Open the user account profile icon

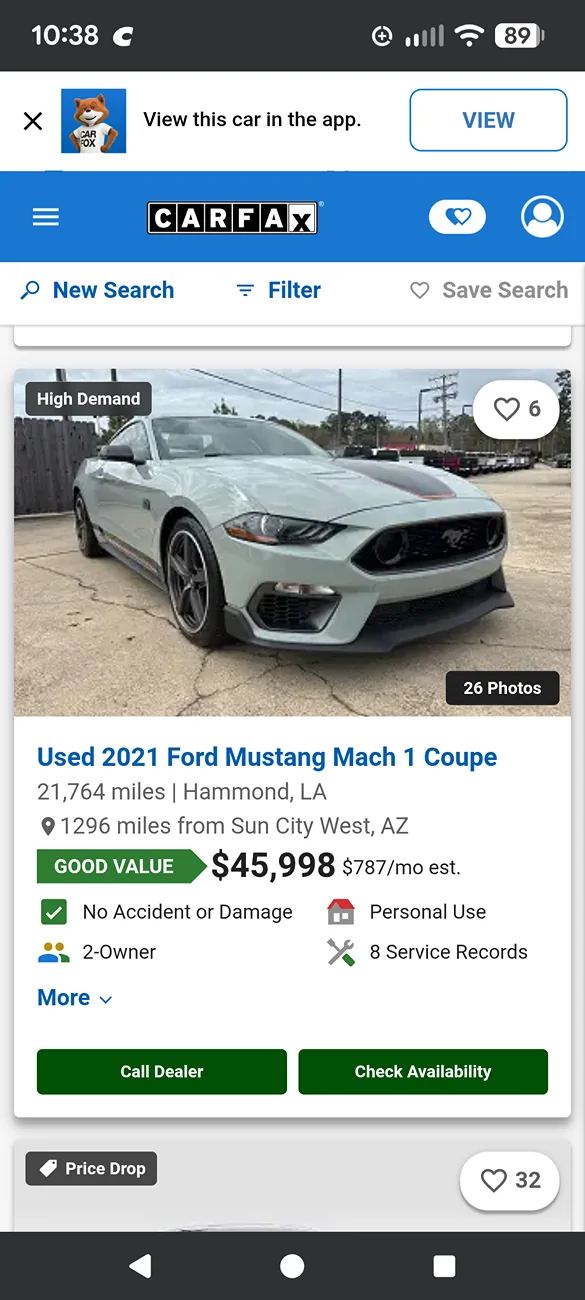point(542,217)
